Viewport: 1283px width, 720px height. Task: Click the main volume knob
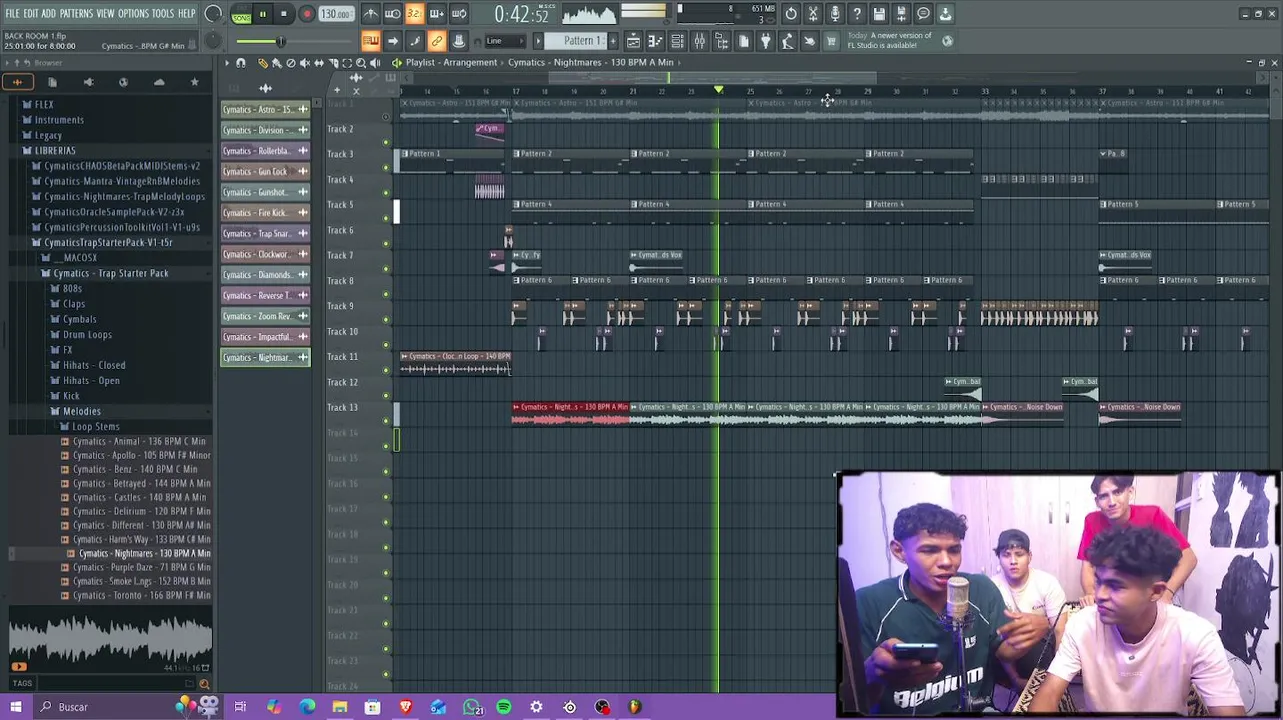point(213,14)
